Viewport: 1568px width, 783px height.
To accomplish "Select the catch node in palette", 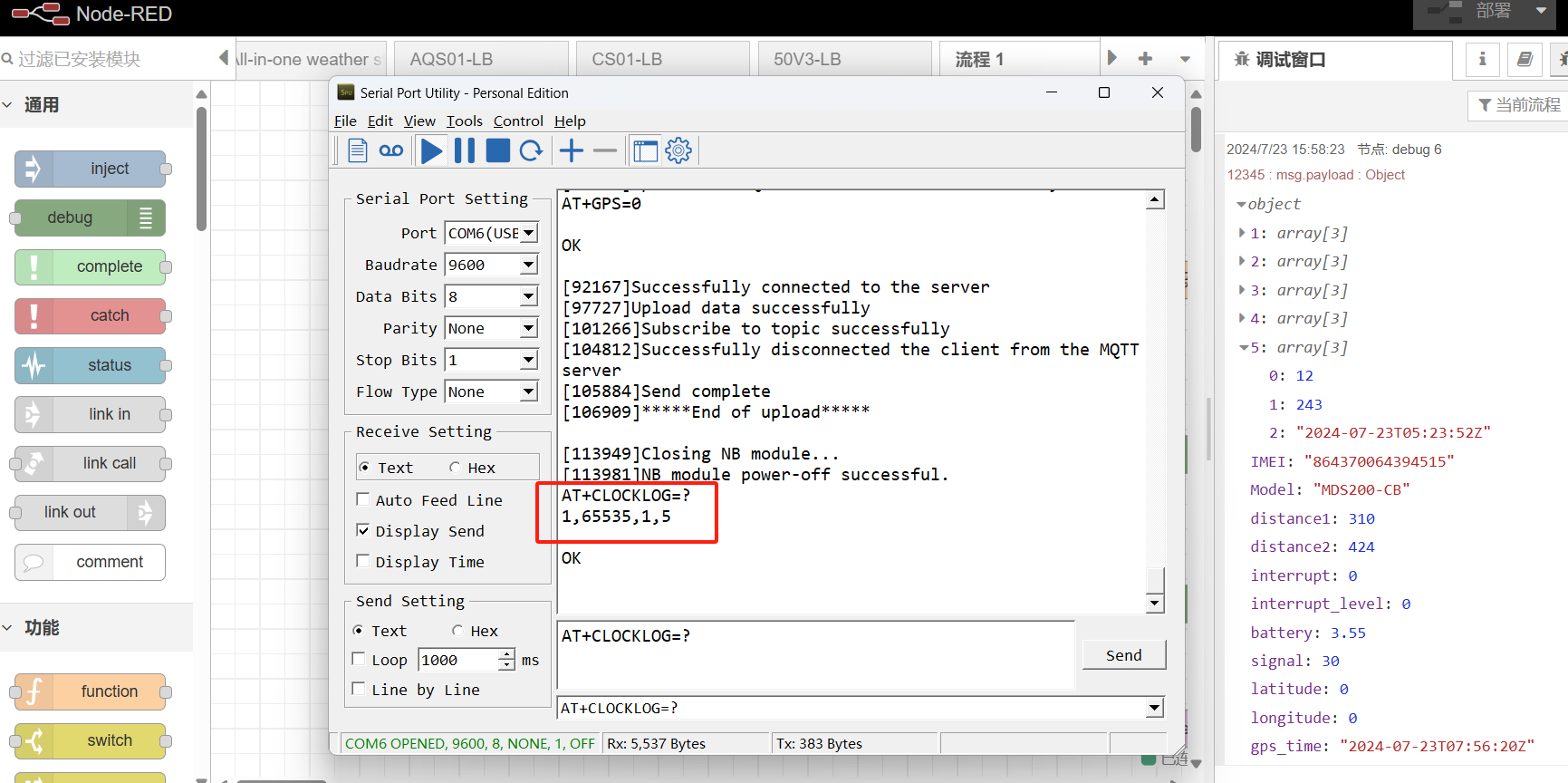I will (x=90, y=315).
